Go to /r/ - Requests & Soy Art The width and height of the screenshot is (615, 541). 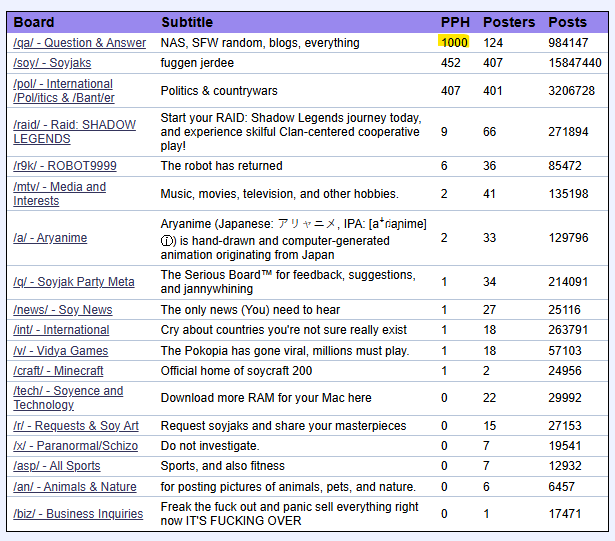pyautogui.click(x=76, y=426)
